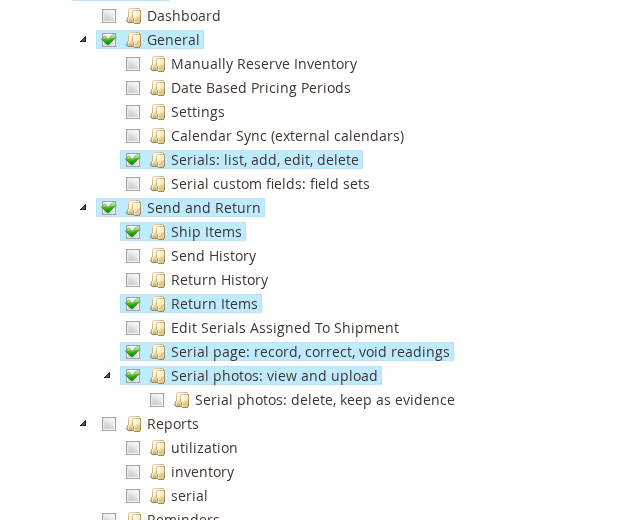Select Edit Serials Assigned To Shipment label
This screenshot has height=520, width=620.
tap(285, 328)
